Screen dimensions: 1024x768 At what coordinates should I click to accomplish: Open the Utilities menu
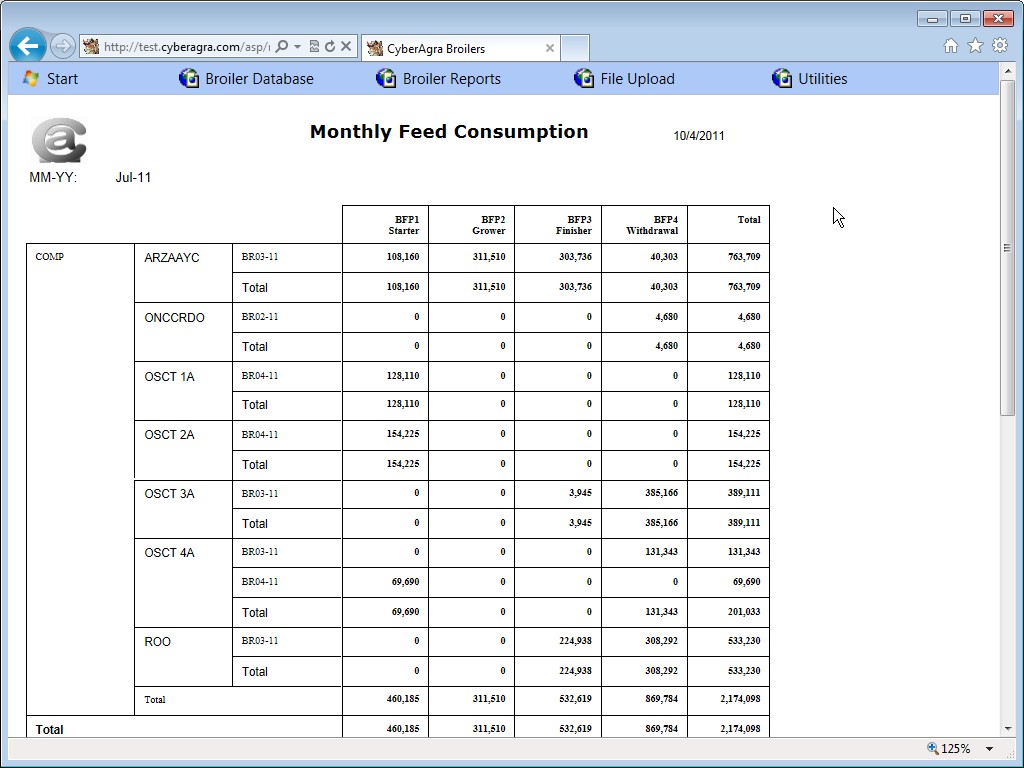[x=810, y=79]
